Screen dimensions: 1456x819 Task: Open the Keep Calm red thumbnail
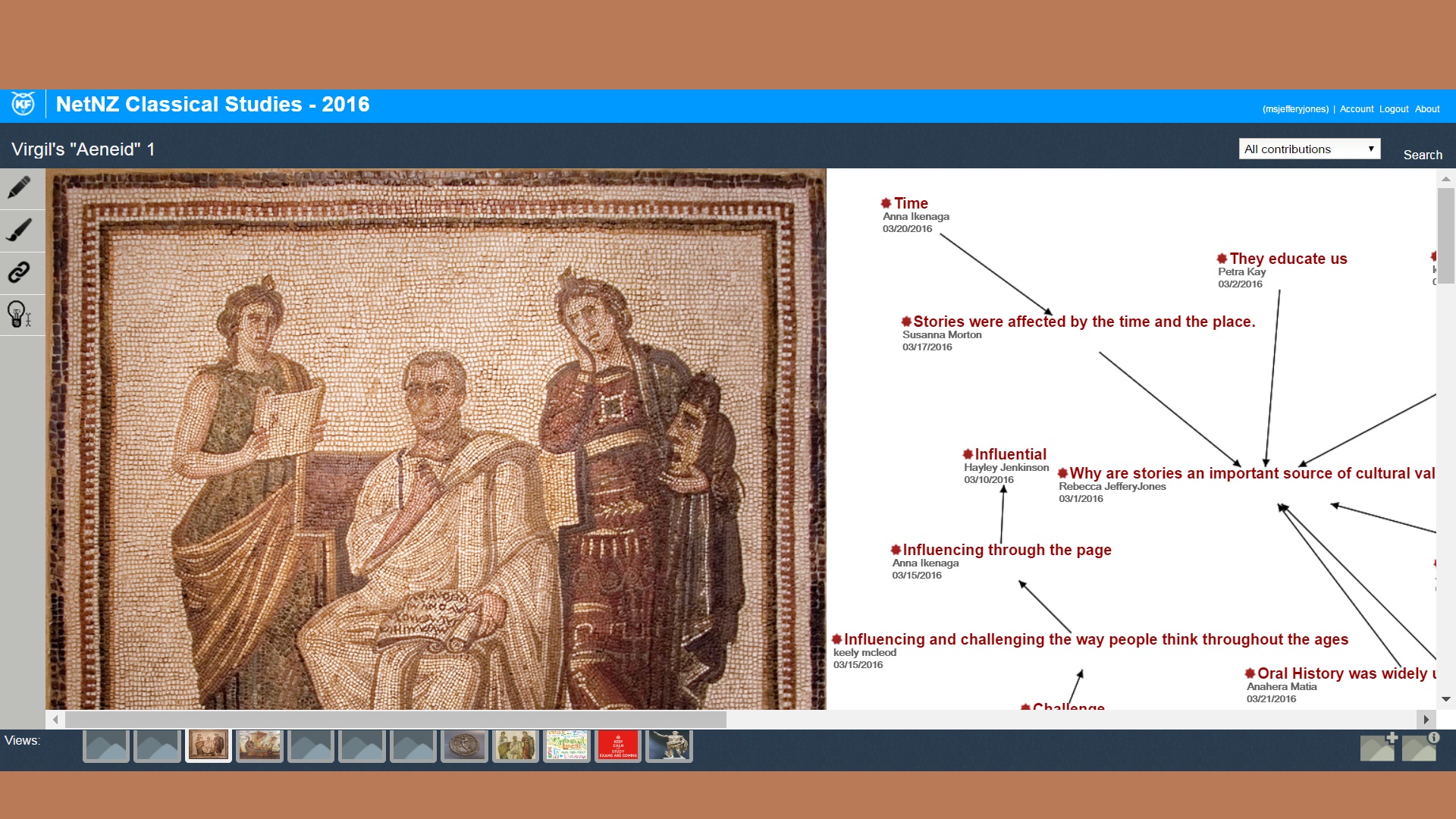(x=618, y=746)
